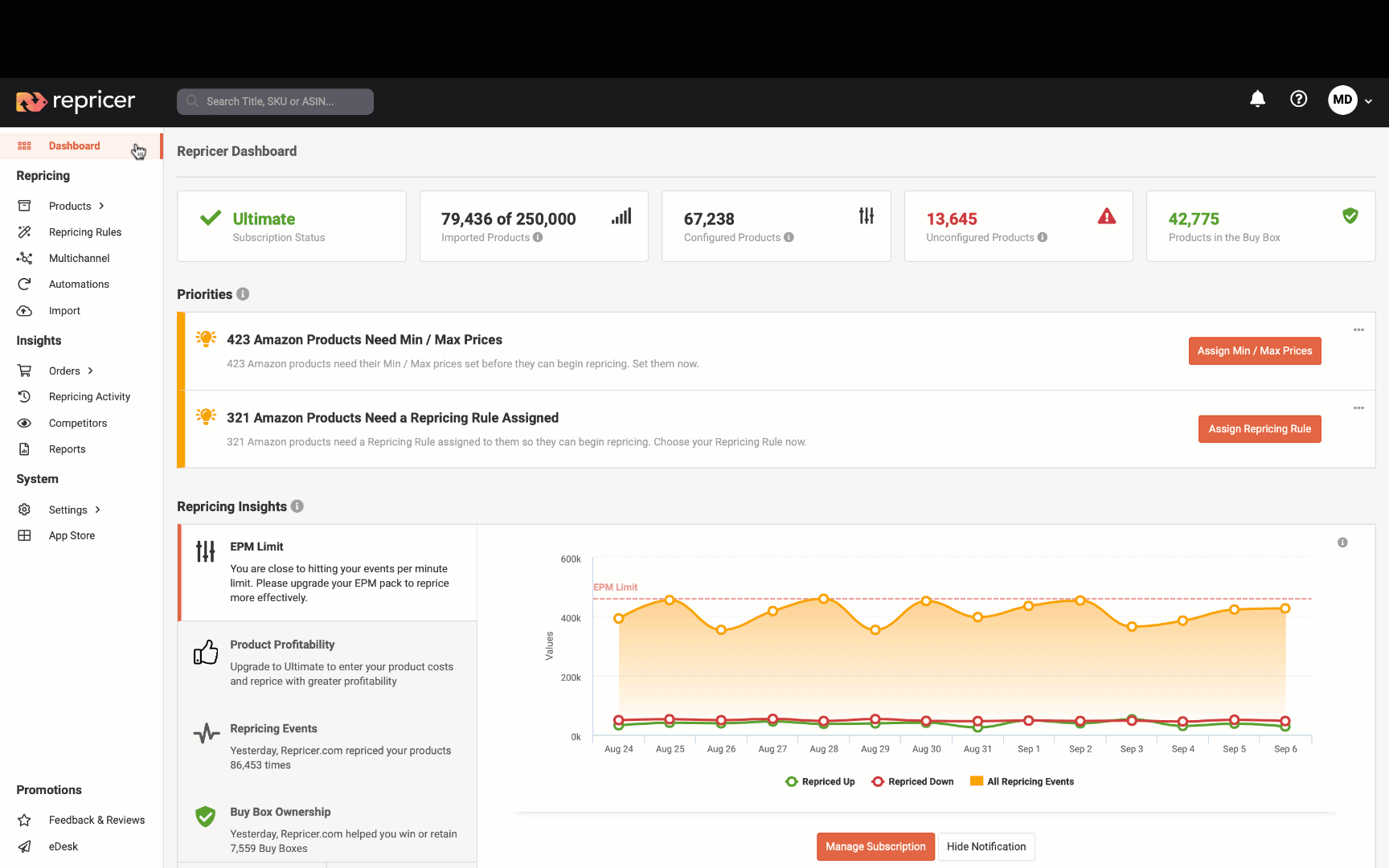Click the Repricing Activity history icon
This screenshot has height=868, width=1389.
(x=24, y=397)
